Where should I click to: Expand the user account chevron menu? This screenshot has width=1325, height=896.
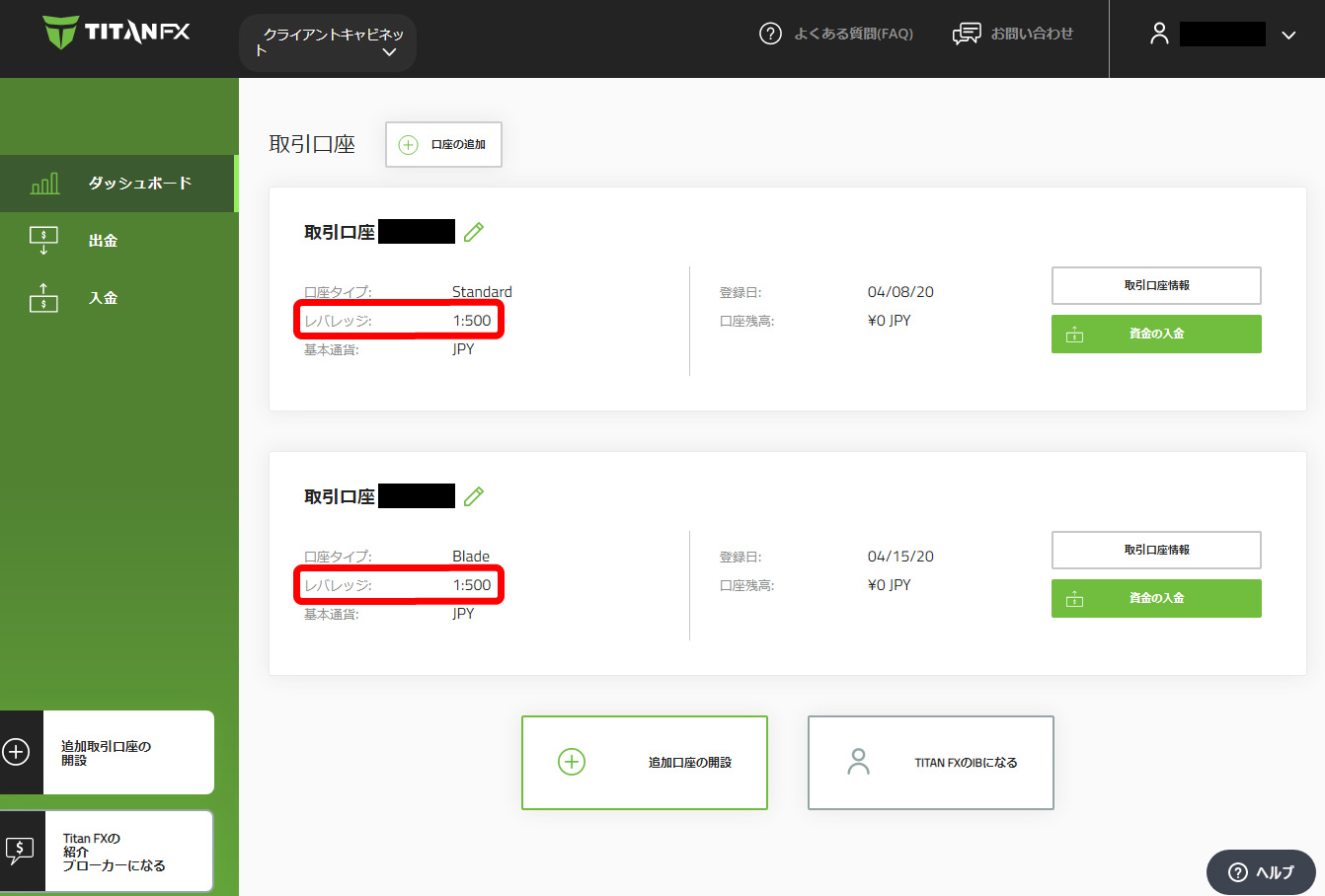(x=1288, y=35)
